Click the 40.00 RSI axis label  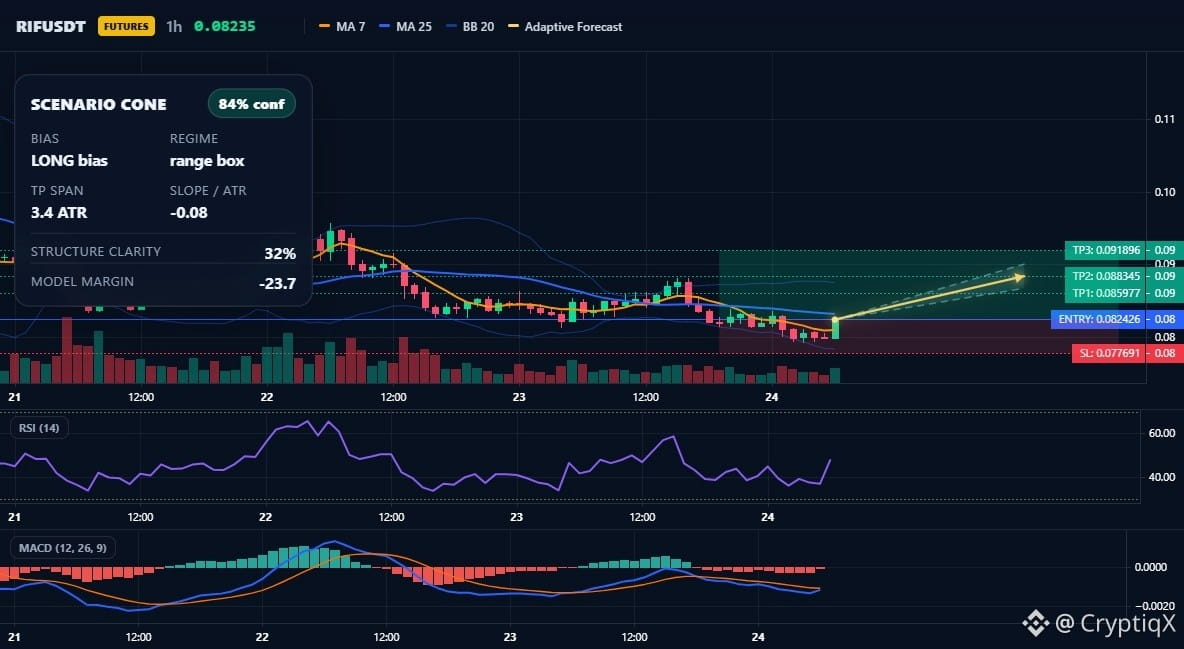tap(1161, 477)
